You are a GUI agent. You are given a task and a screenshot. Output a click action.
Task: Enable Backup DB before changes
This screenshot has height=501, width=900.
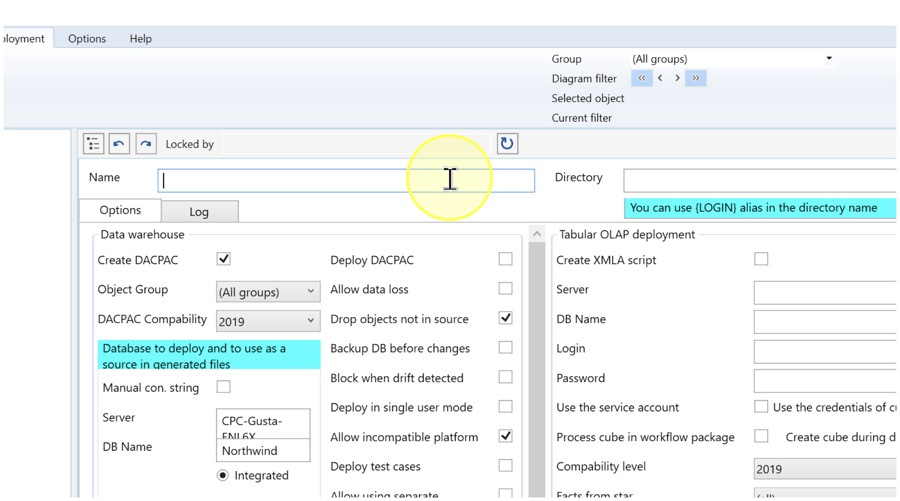click(505, 347)
